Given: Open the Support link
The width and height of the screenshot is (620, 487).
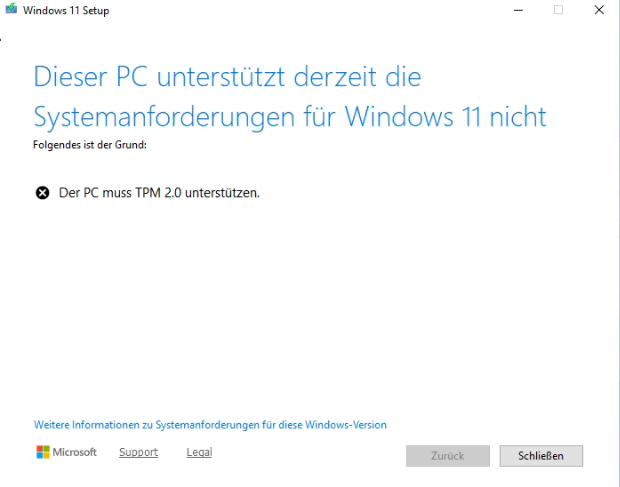Looking at the screenshot, I should click(138, 452).
